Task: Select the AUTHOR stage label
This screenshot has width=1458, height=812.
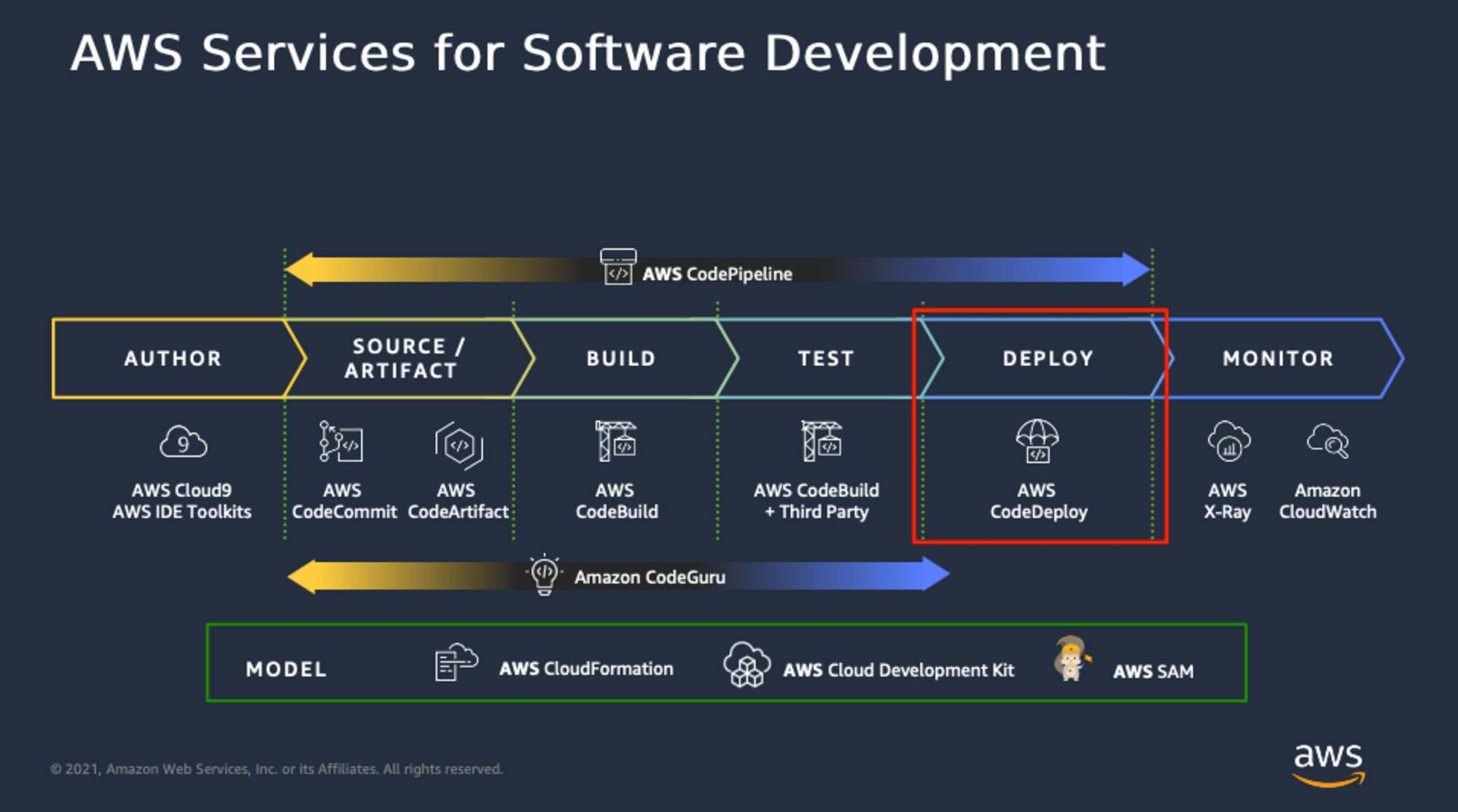Action: point(173,359)
